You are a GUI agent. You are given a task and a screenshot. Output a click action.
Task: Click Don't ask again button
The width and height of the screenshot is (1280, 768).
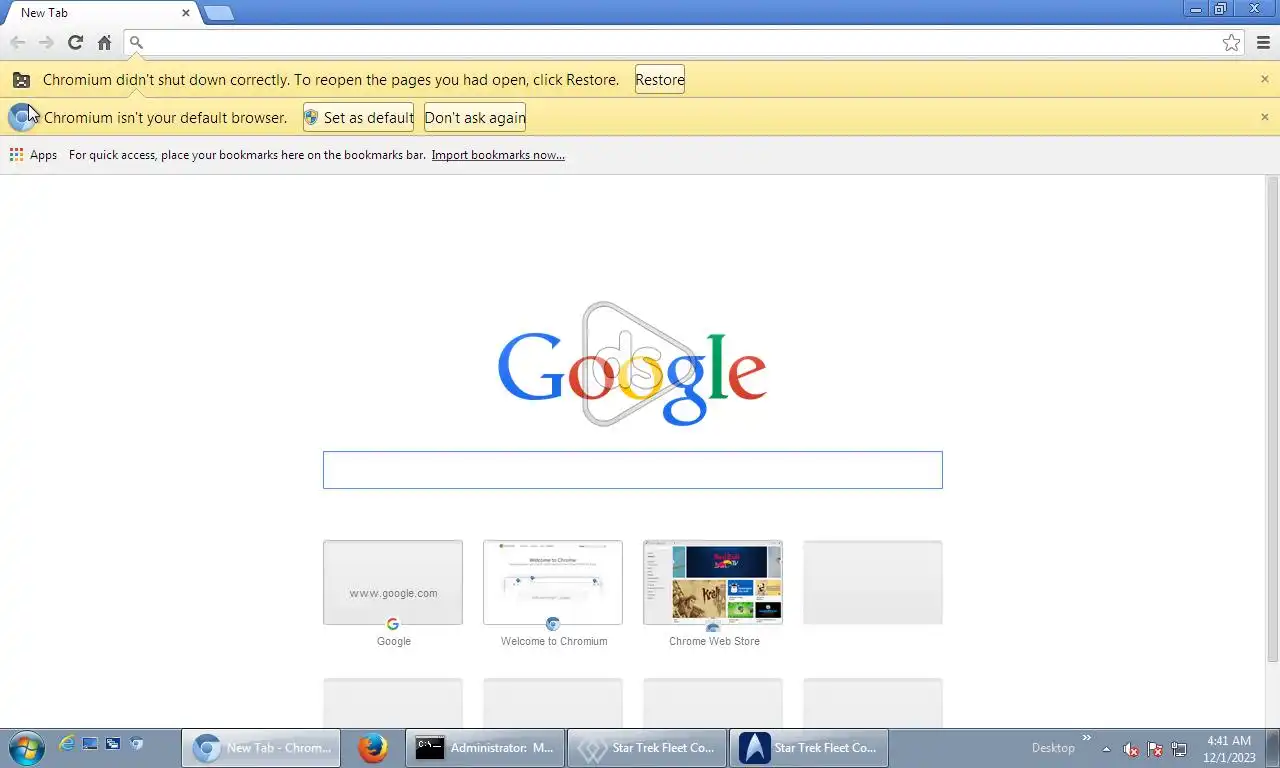point(475,117)
